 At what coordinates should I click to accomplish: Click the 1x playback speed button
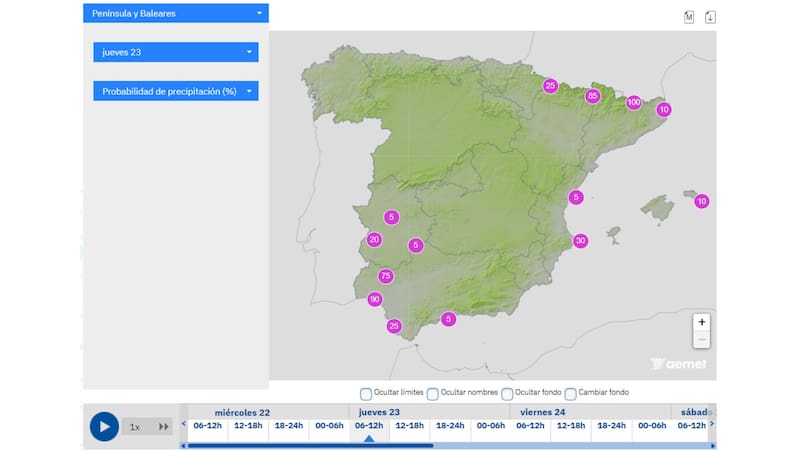click(135, 427)
